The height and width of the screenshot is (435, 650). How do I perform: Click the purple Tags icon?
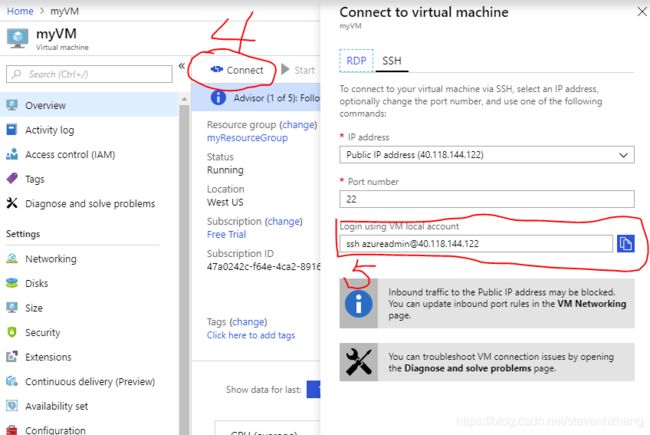coord(12,179)
